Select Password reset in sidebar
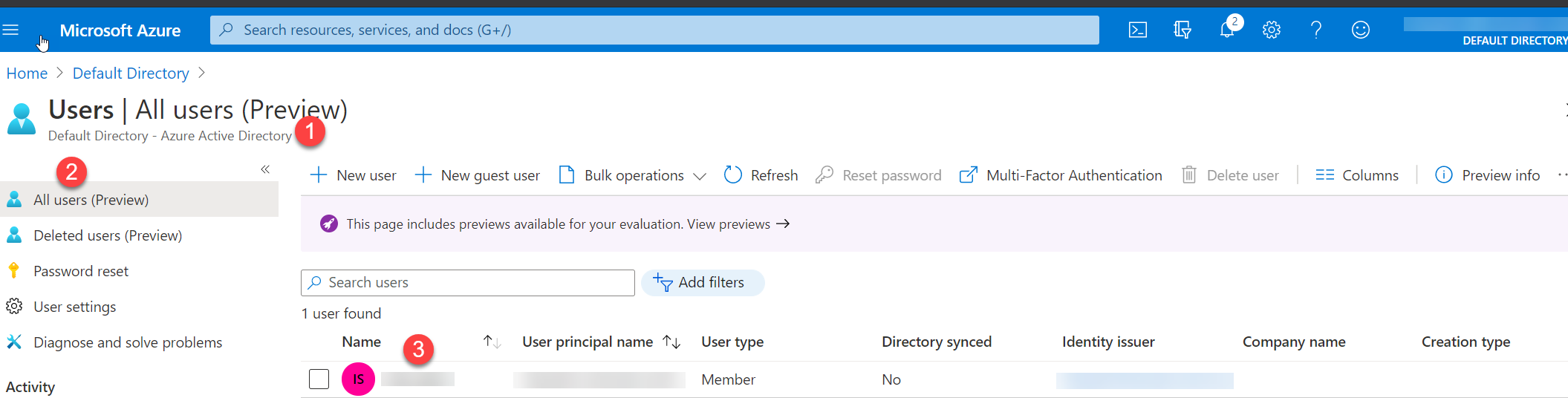Image resolution: width=1568 pixels, height=398 pixels. [80, 271]
